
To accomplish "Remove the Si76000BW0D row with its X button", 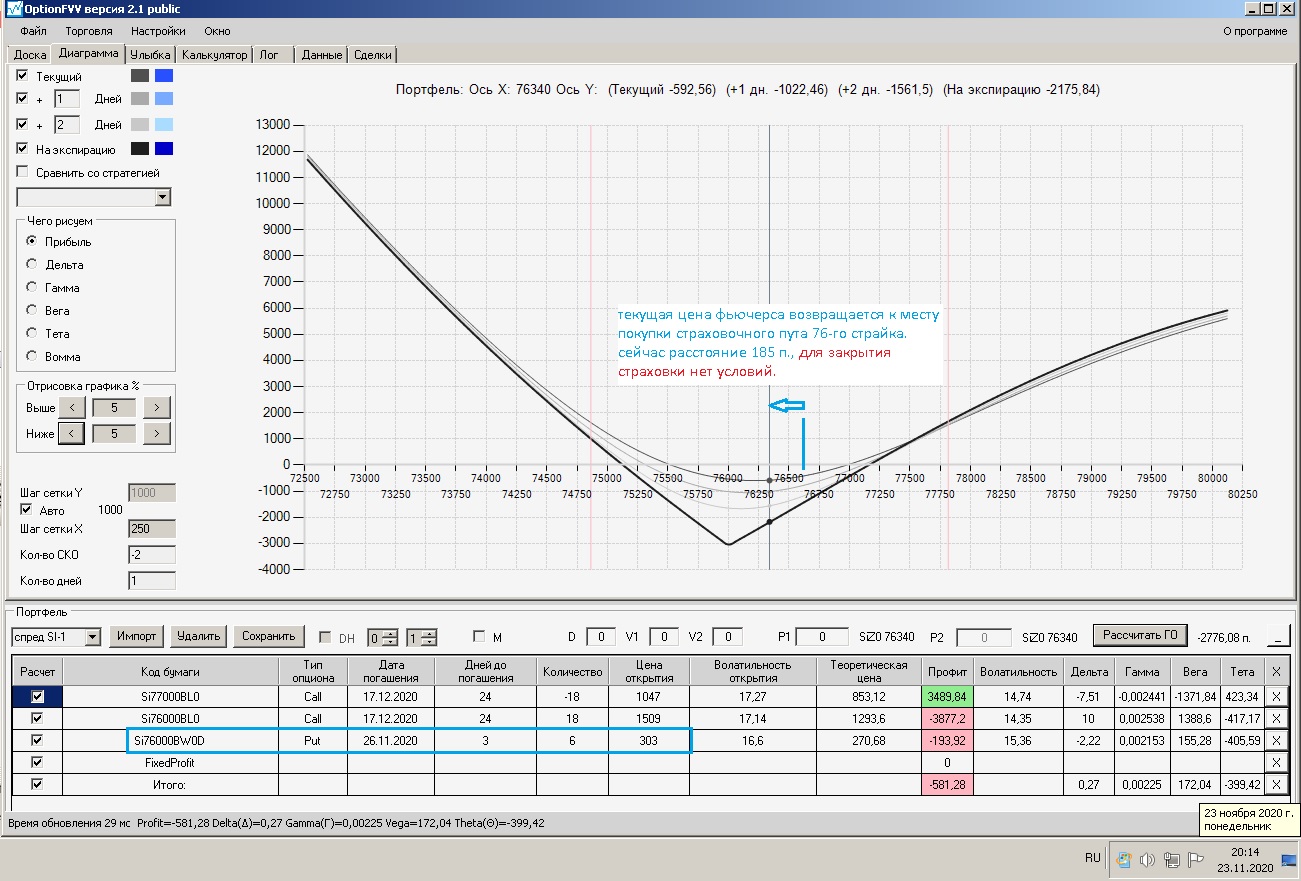I will tap(1276, 740).
